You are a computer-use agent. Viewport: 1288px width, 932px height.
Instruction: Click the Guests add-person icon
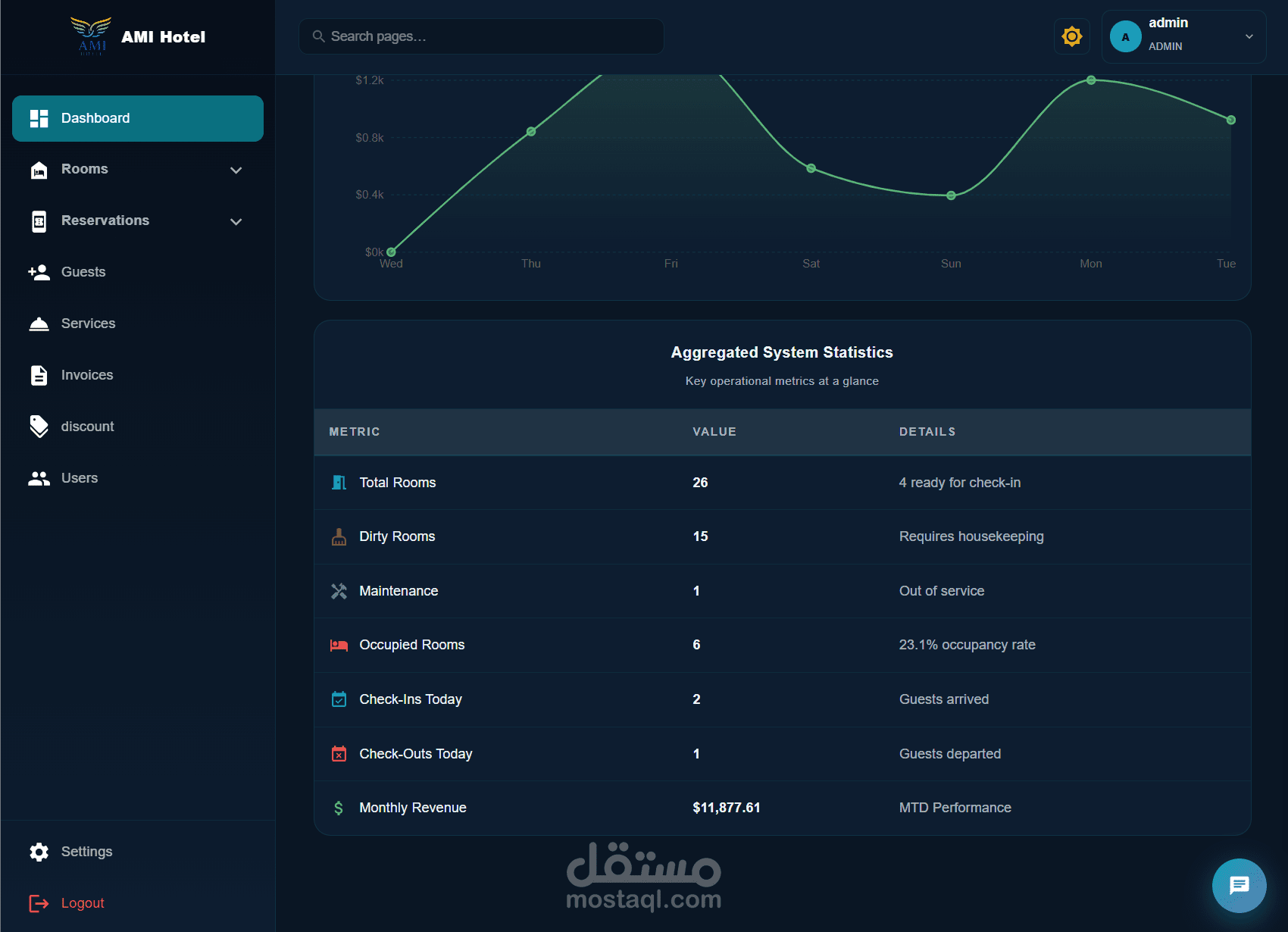tap(39, 272)
